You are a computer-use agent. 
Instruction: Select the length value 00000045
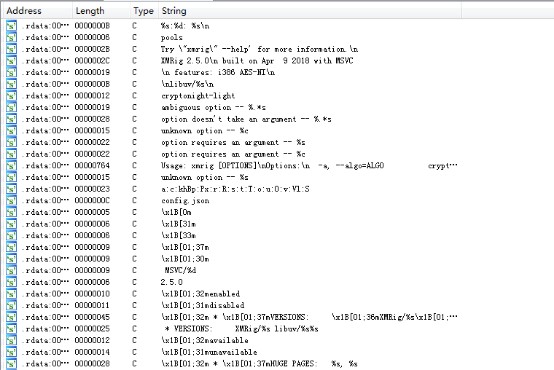[x=92, y=317]
